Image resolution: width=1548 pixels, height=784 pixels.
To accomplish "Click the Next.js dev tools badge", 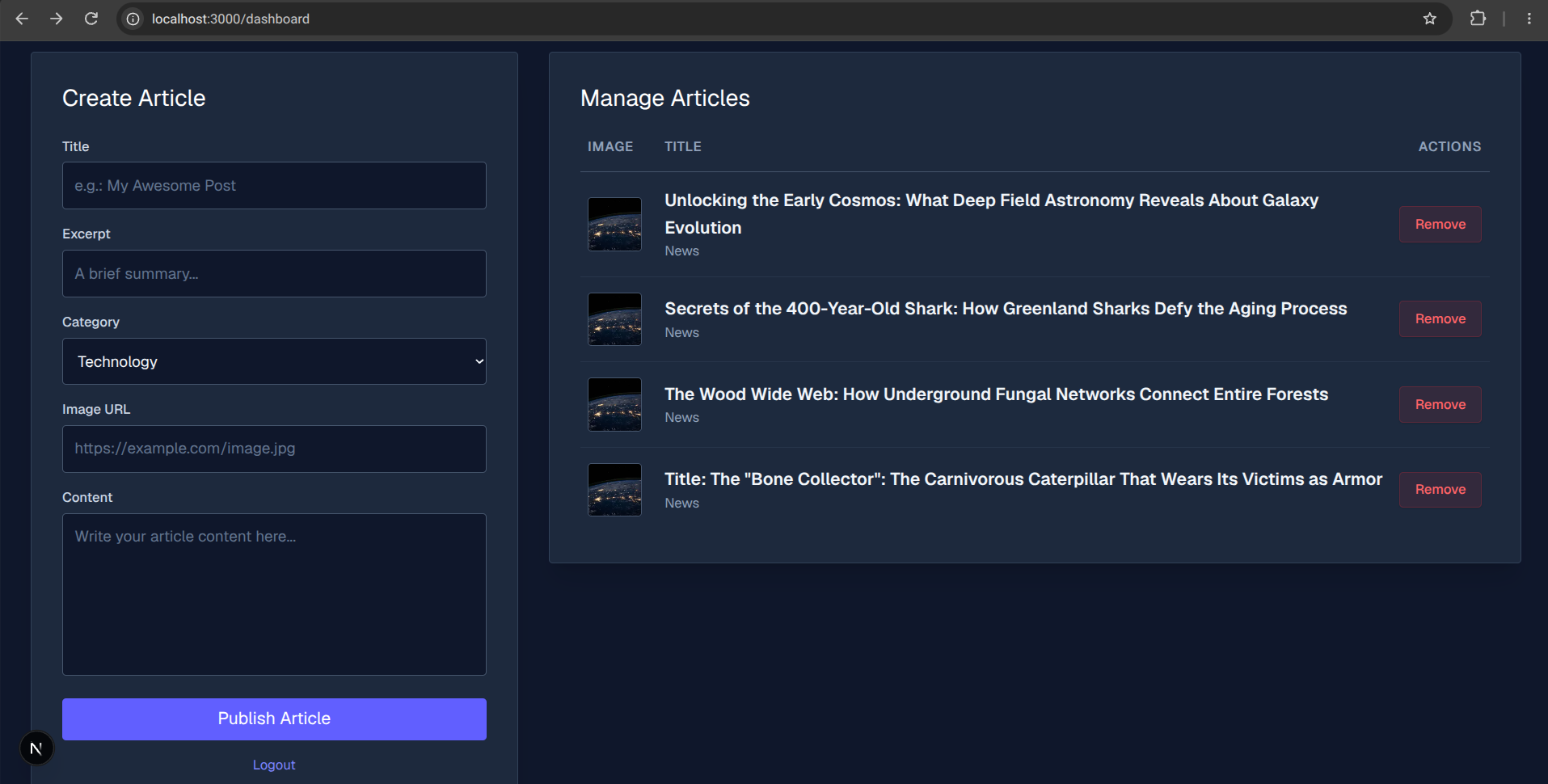I will (36, 748).
